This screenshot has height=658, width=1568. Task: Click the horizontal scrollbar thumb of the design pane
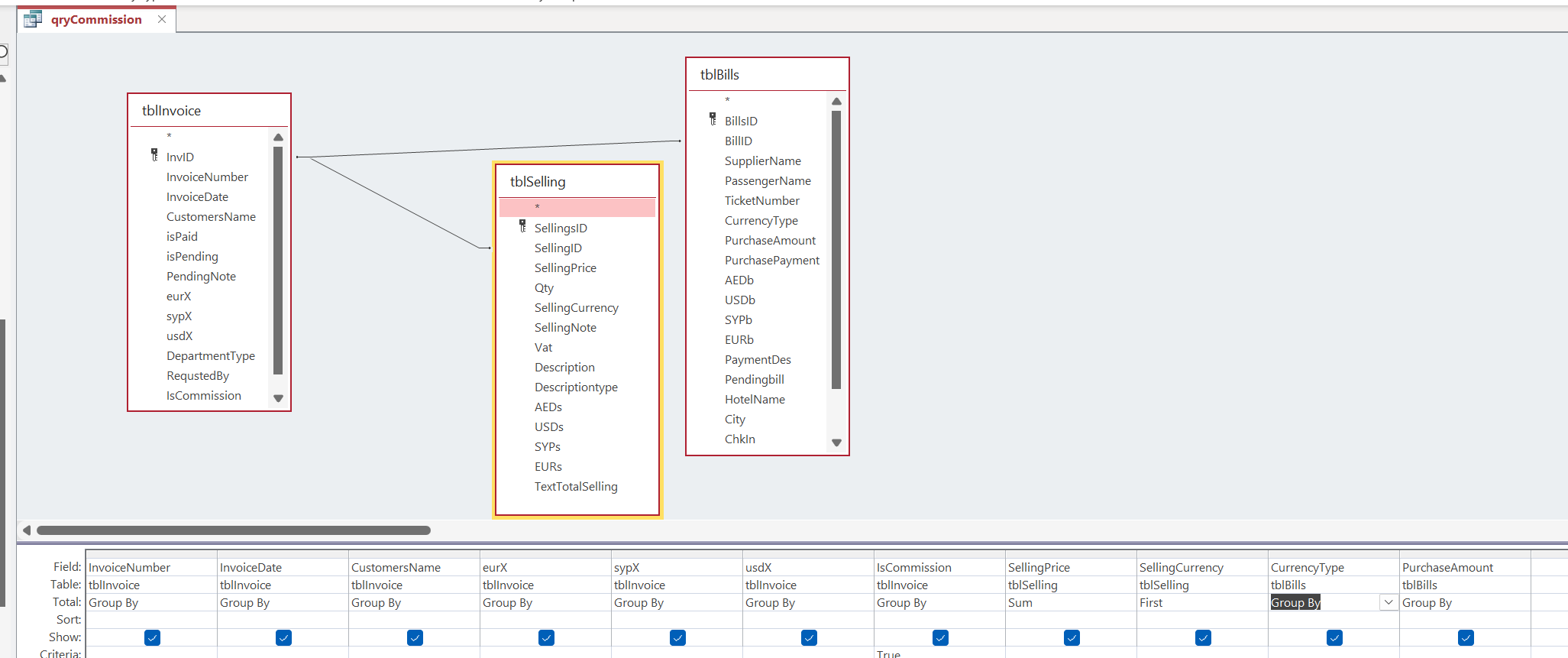pos(234,530)
